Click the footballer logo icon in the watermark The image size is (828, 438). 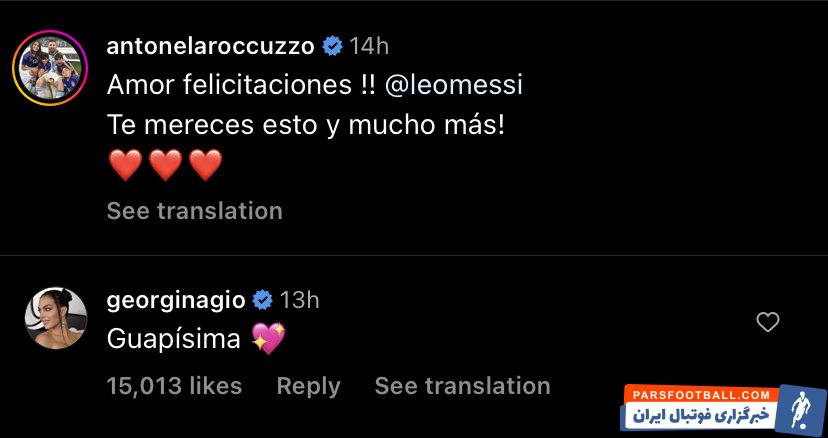tap(801, 408)
